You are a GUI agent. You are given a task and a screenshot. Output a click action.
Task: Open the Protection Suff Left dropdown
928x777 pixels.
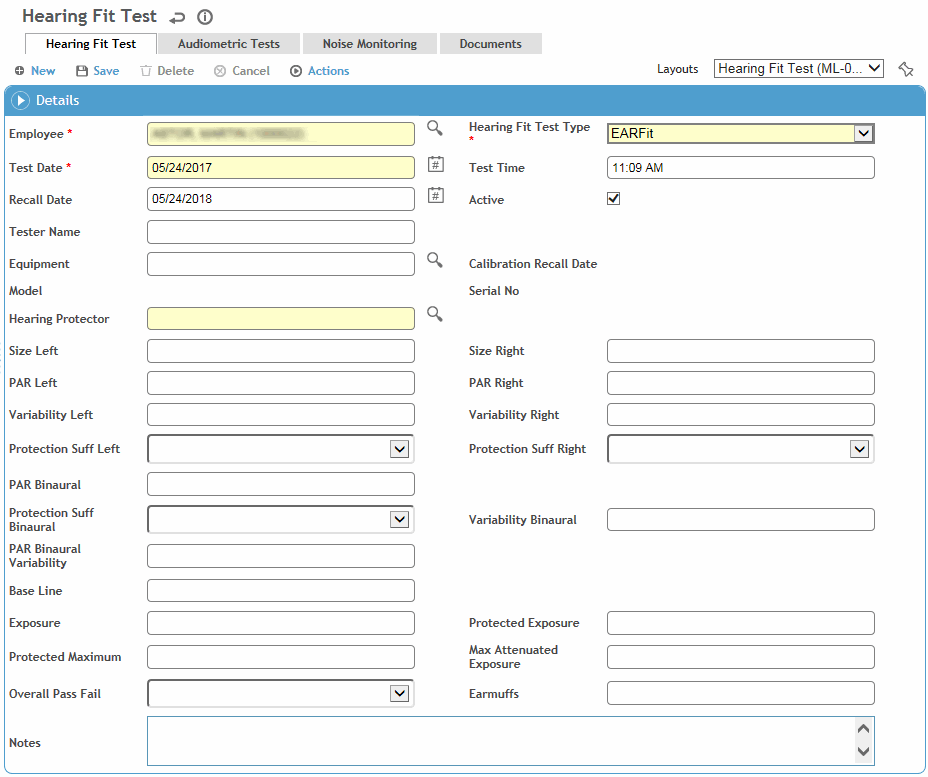coord(400,449)
